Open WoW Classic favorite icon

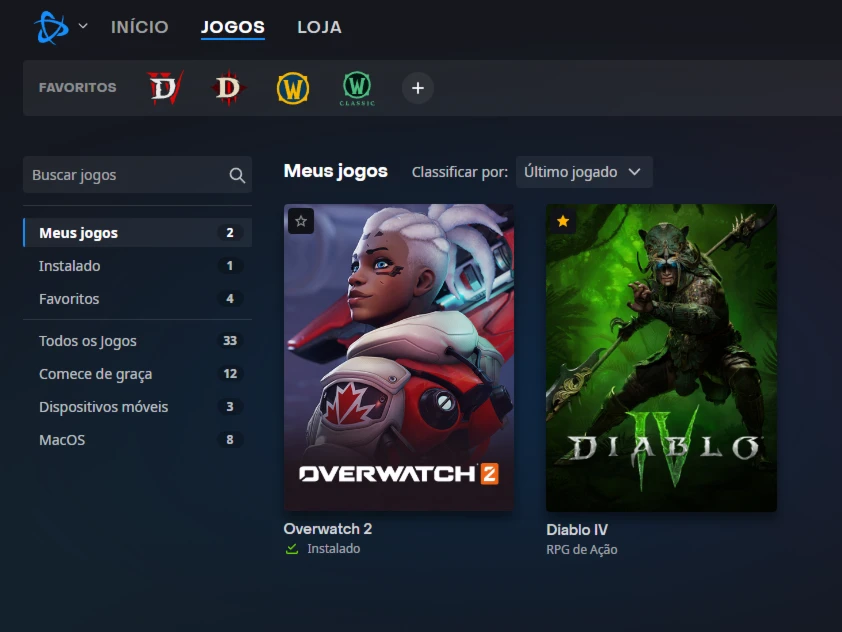(x=357, y=89)
